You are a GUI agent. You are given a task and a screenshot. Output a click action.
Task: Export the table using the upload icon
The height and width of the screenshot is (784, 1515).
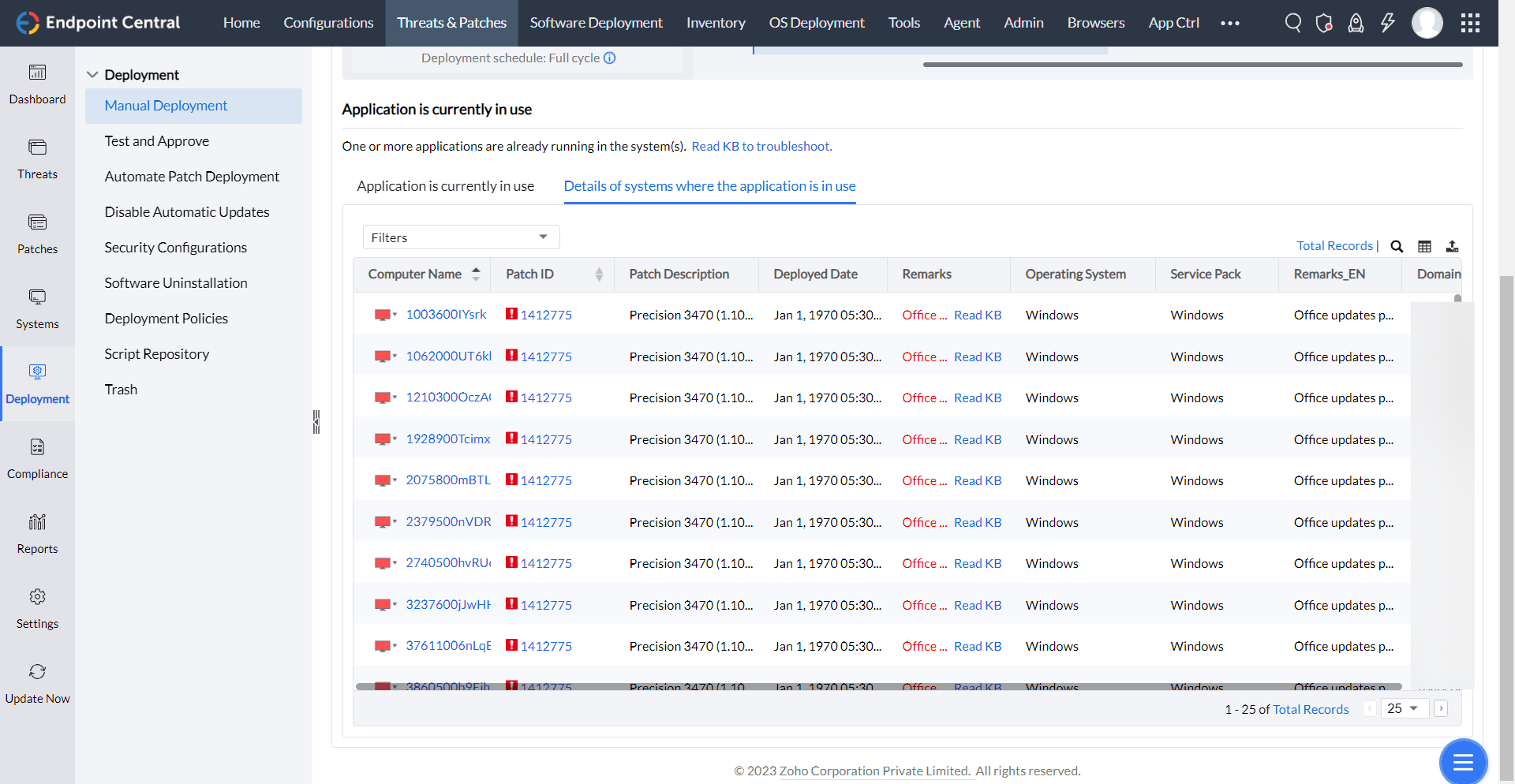[x=1453, y=246]
